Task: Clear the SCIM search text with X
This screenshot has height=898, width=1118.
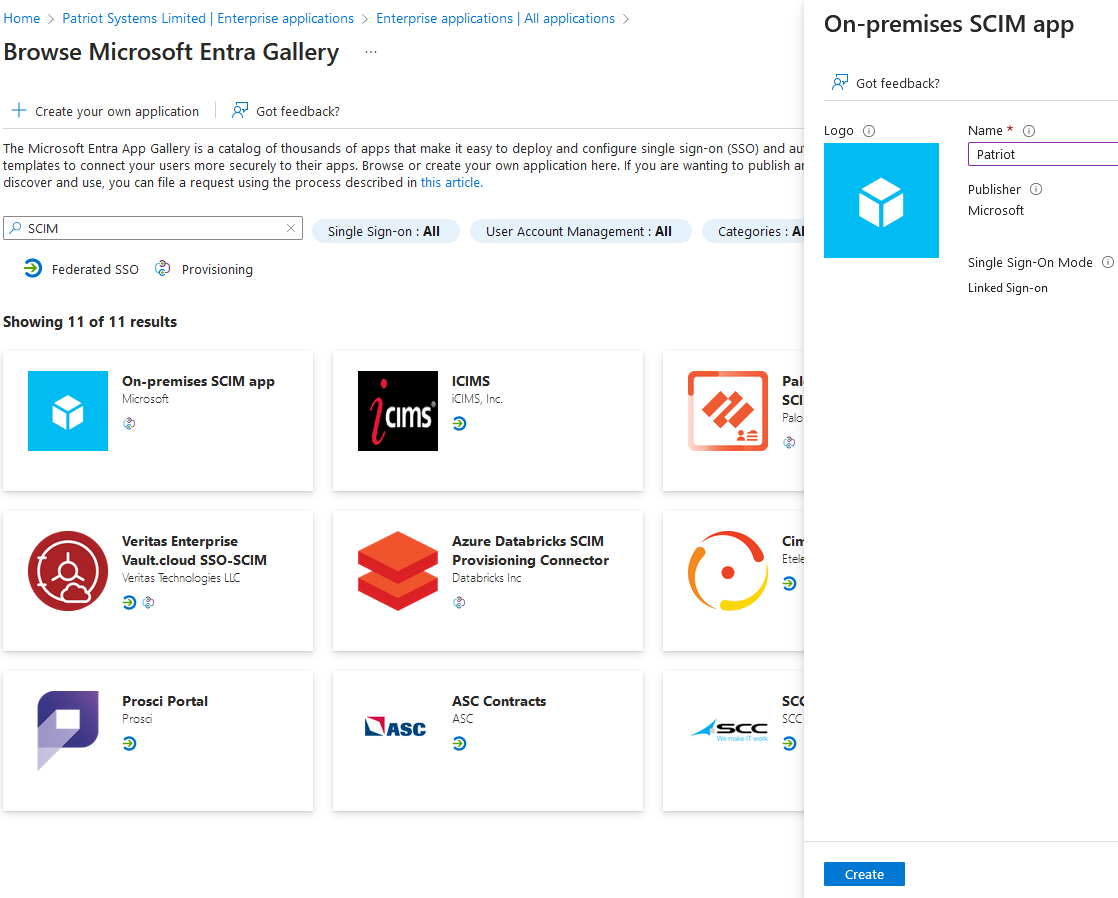Action: [x=291, y=228]
